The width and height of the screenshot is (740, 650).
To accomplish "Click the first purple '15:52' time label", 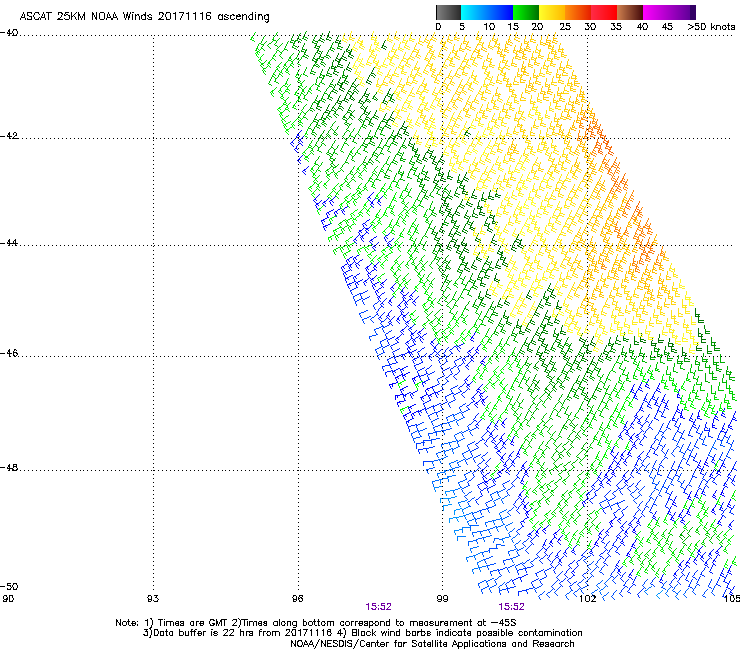I will click(378, 607).
